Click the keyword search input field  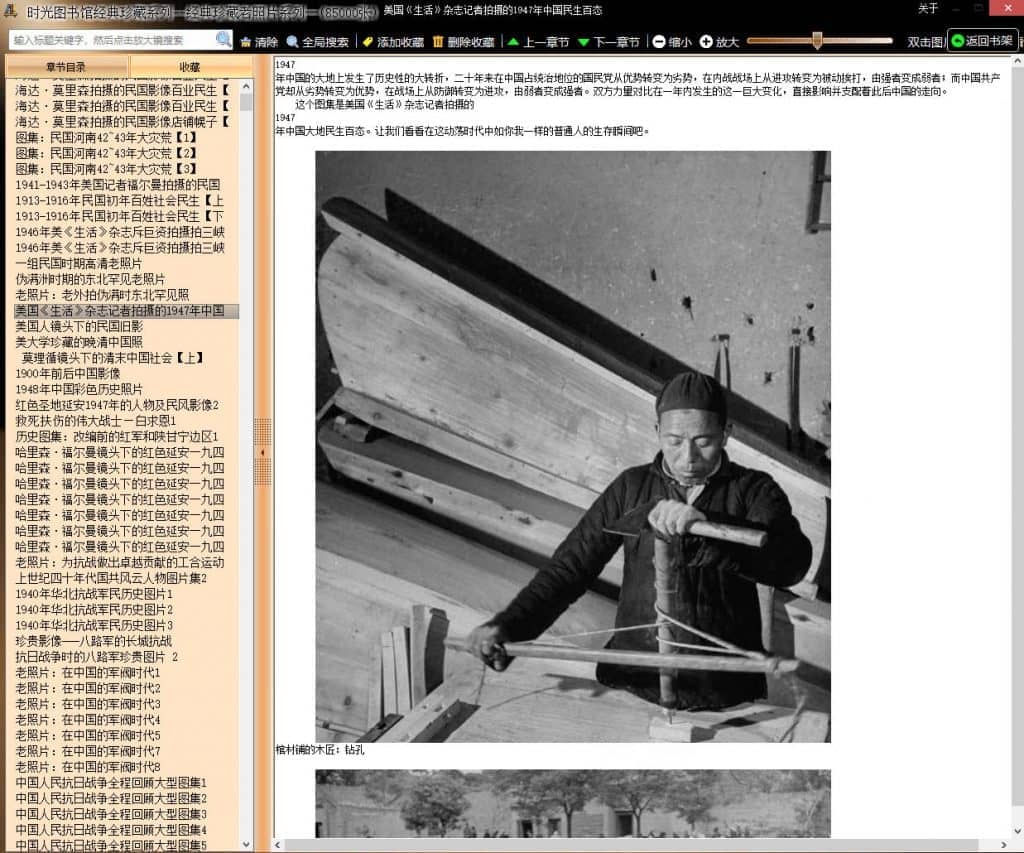pyautogui.click(x=112, y=40)
